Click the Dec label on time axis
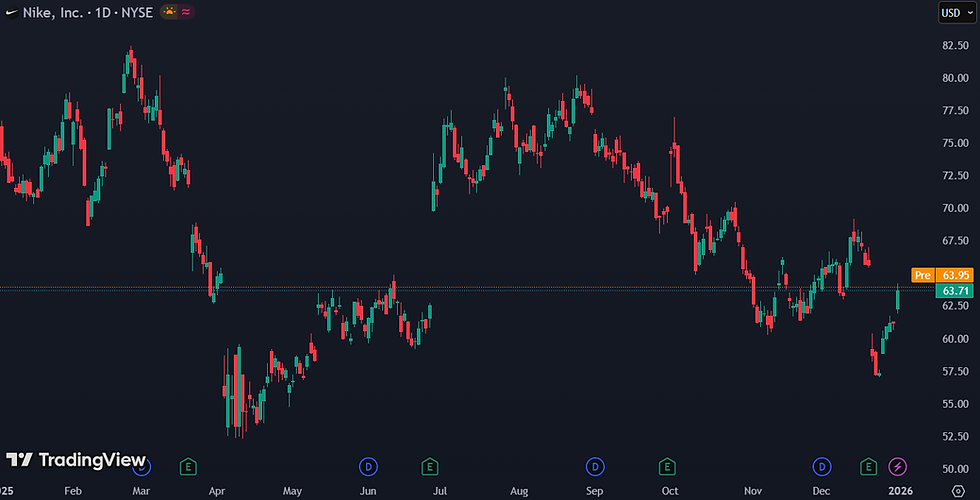This screenshot has width=980, height=500. click(x=821, y=491)
